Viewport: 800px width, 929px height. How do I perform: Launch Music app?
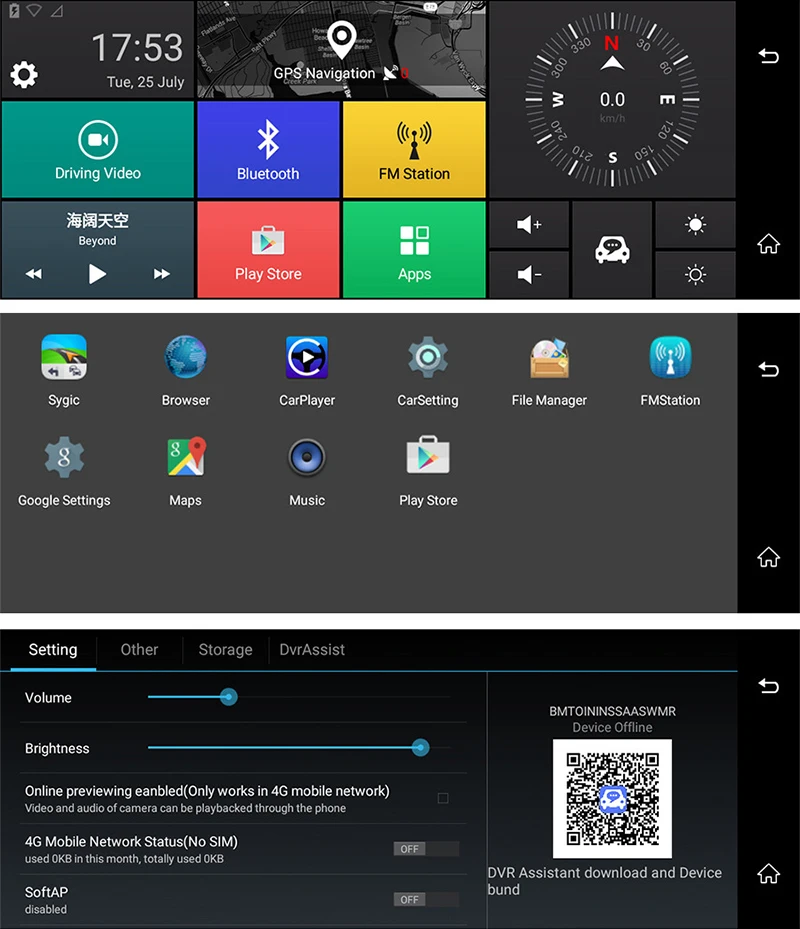pos(307,471)
